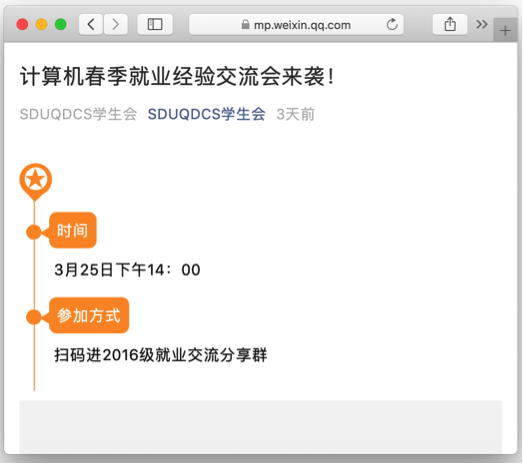
Task: Go forward with the forward arrow
Action: (116, 24)
